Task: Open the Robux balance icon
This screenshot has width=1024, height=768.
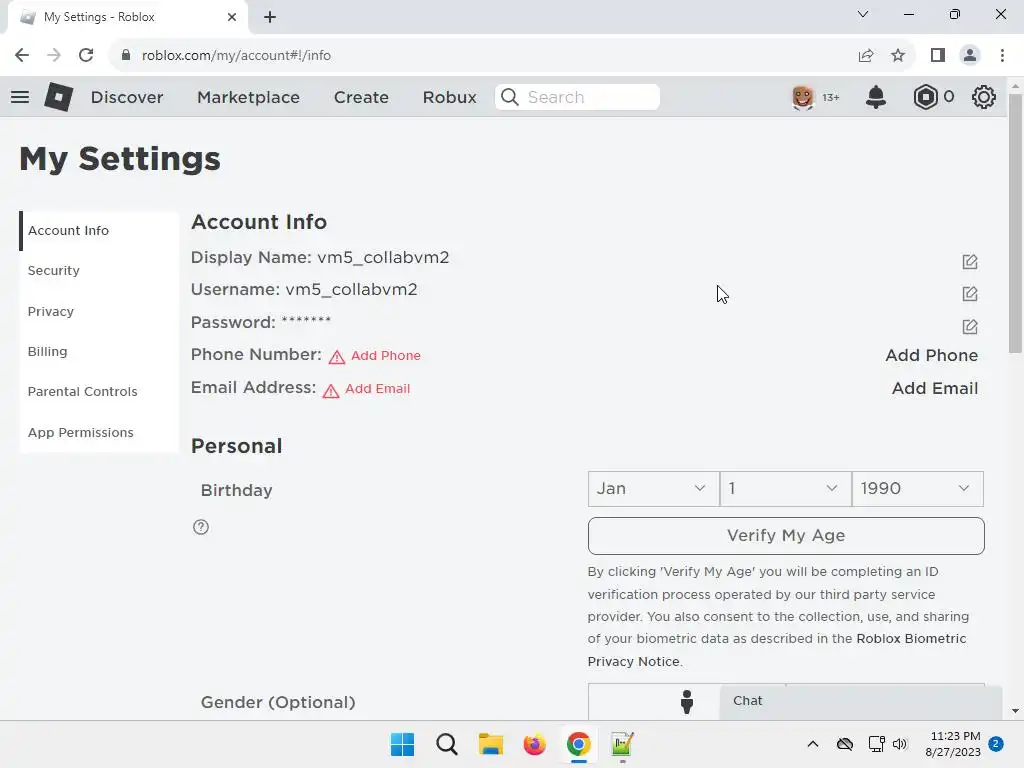Action: click(x=925, y=97)
